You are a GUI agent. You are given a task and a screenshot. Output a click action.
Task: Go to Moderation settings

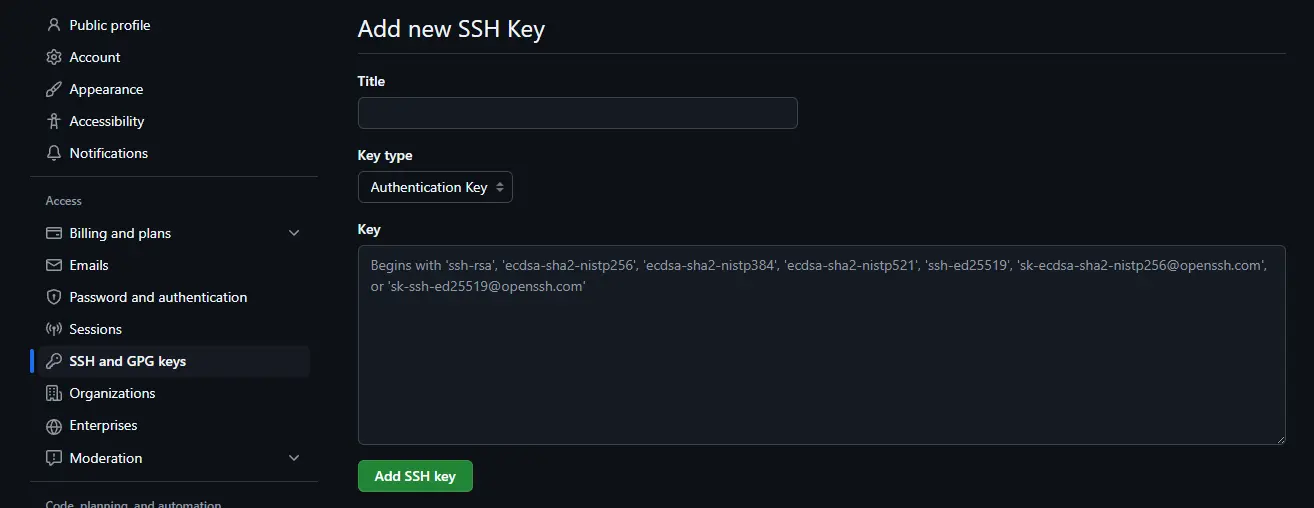106,458
